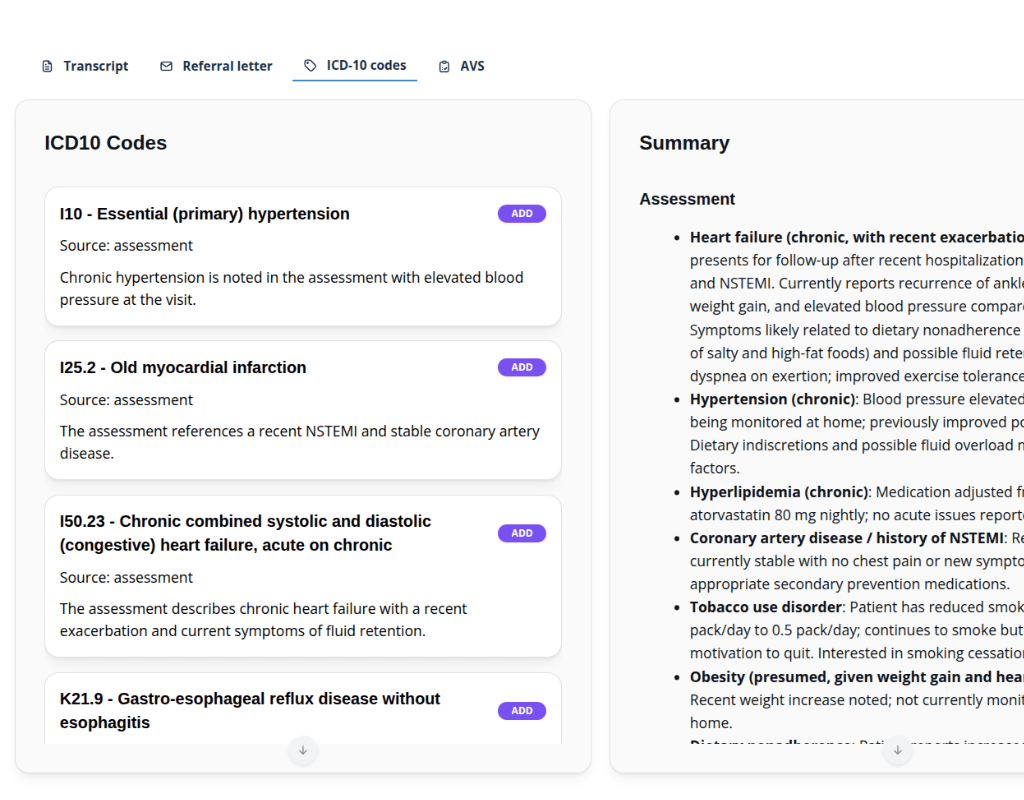The width and height of the screenshot is (1024, 800).
Task: Click the down-arrow icon below the ICD10 list
Action: [303, 751]
